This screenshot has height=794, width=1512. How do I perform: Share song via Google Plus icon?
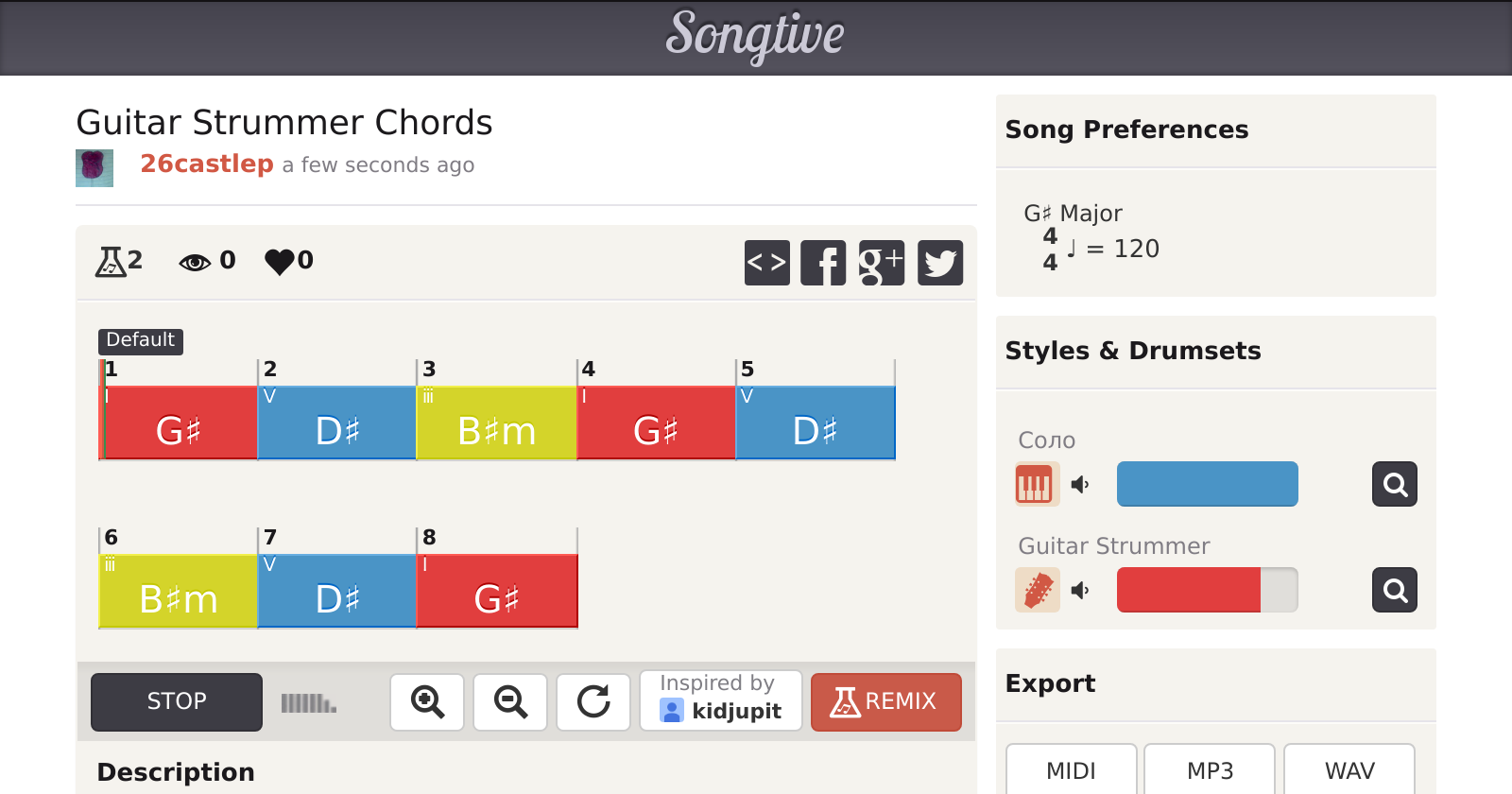coord(881,263)
